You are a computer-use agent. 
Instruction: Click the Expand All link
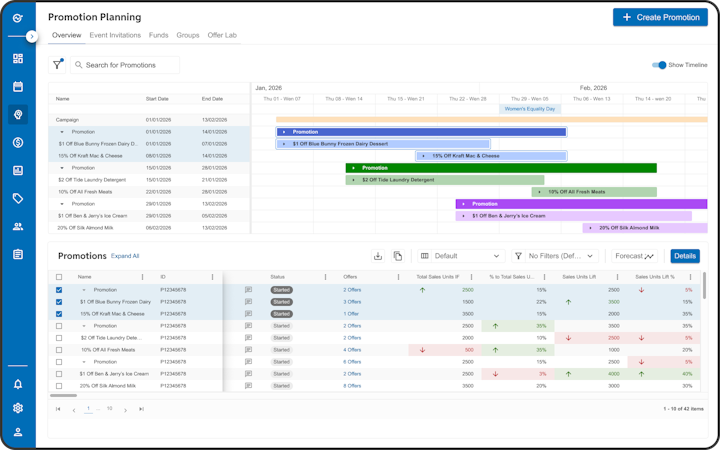coord(125,256)
